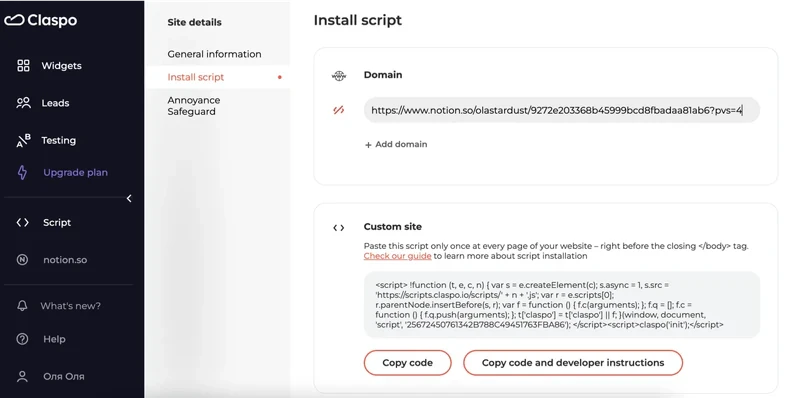
Task: Click the Help question mark icon
Action: (22, 339)
